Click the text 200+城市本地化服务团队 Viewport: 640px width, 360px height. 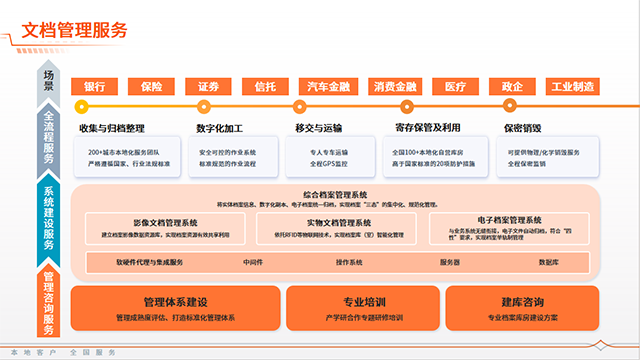tap(124, 152)
